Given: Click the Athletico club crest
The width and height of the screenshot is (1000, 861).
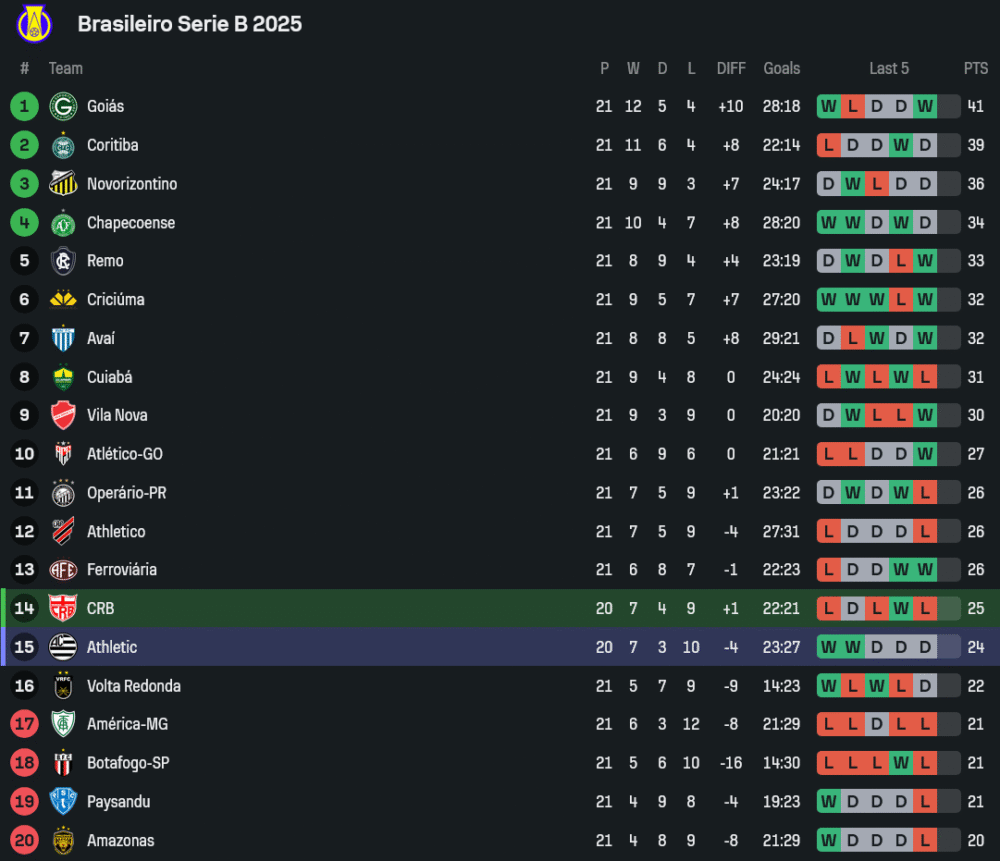Looking at the screenshot, I should coord(63,532).
